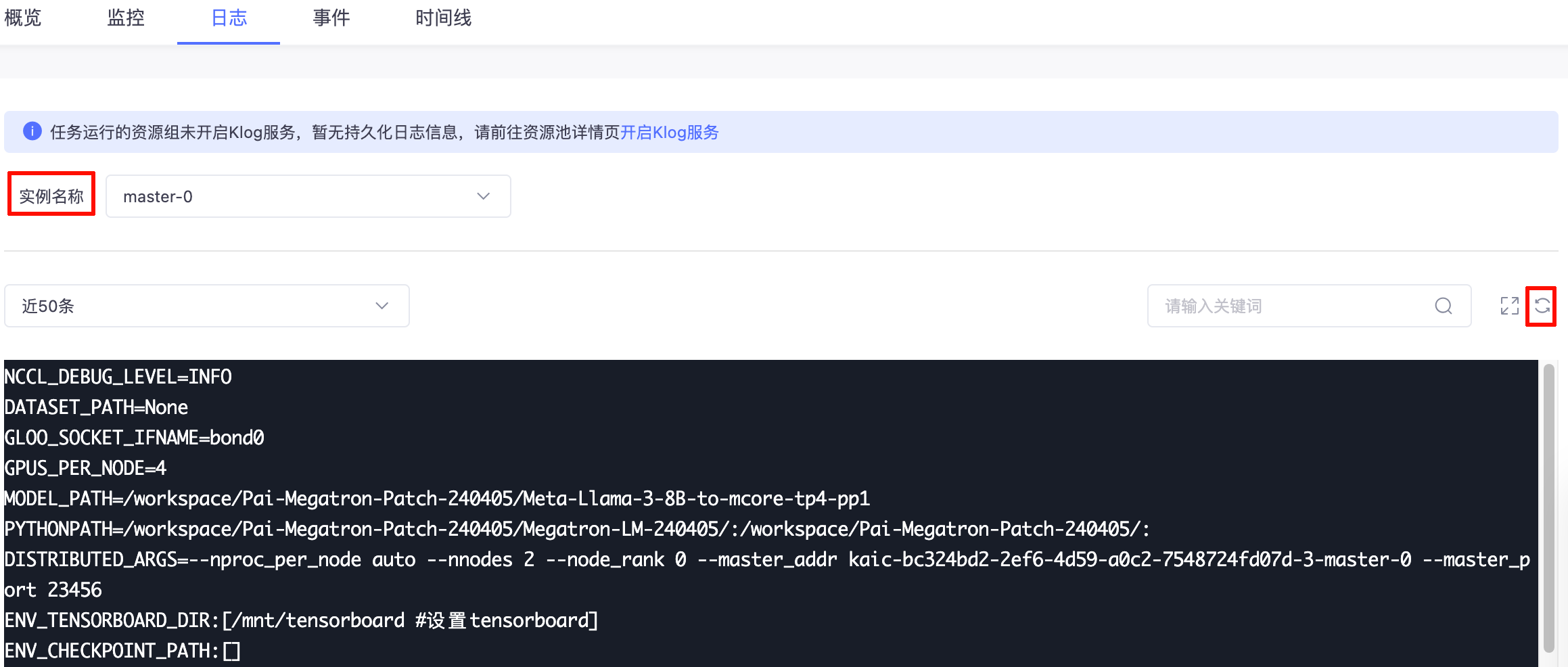Click the log panel vertical scrollbar

pyautogui.click(x=1548, y=507)
